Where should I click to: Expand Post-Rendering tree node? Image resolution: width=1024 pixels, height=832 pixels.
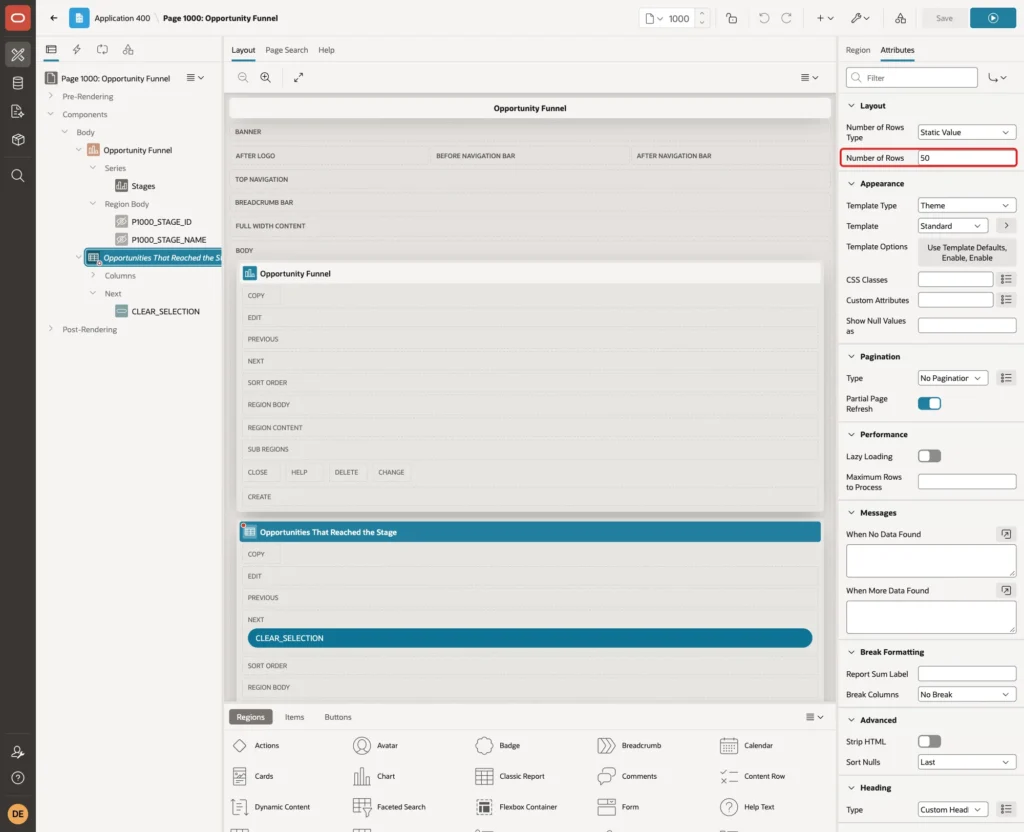click(x=51, y=329)
